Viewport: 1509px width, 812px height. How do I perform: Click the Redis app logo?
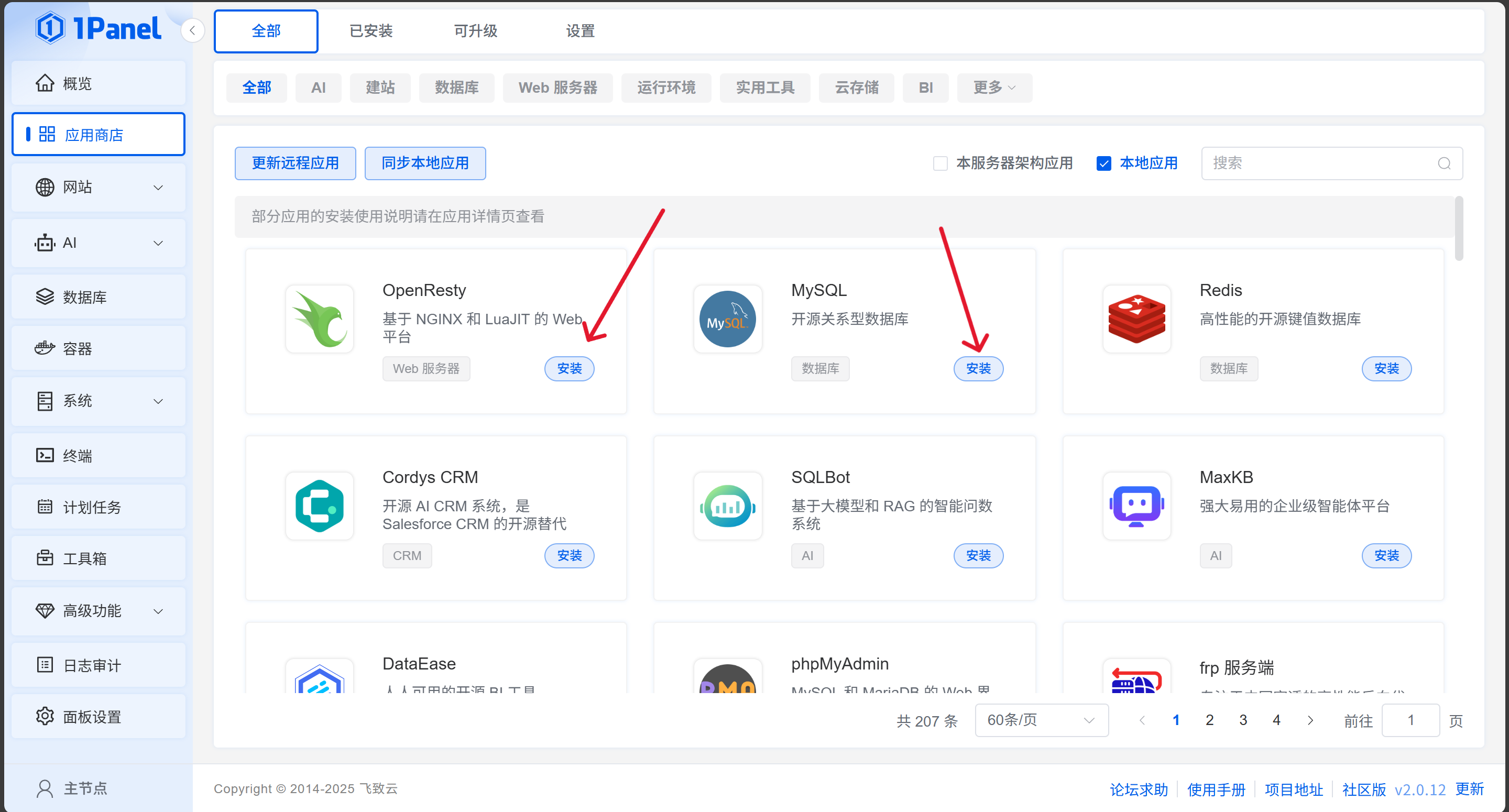(x=1136, y=319)
